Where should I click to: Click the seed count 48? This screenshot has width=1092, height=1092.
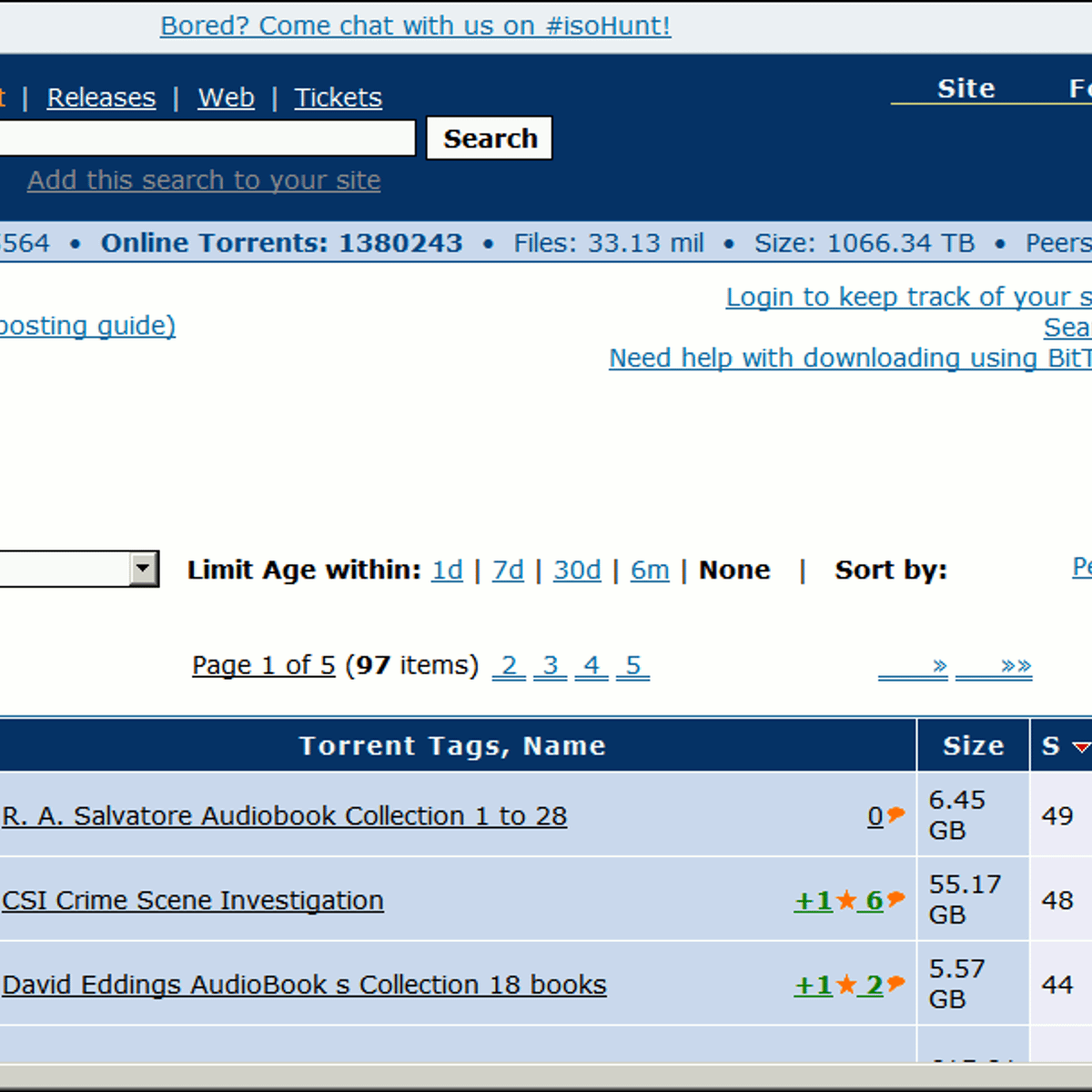pyautogui.click(x=1057, y=901)
